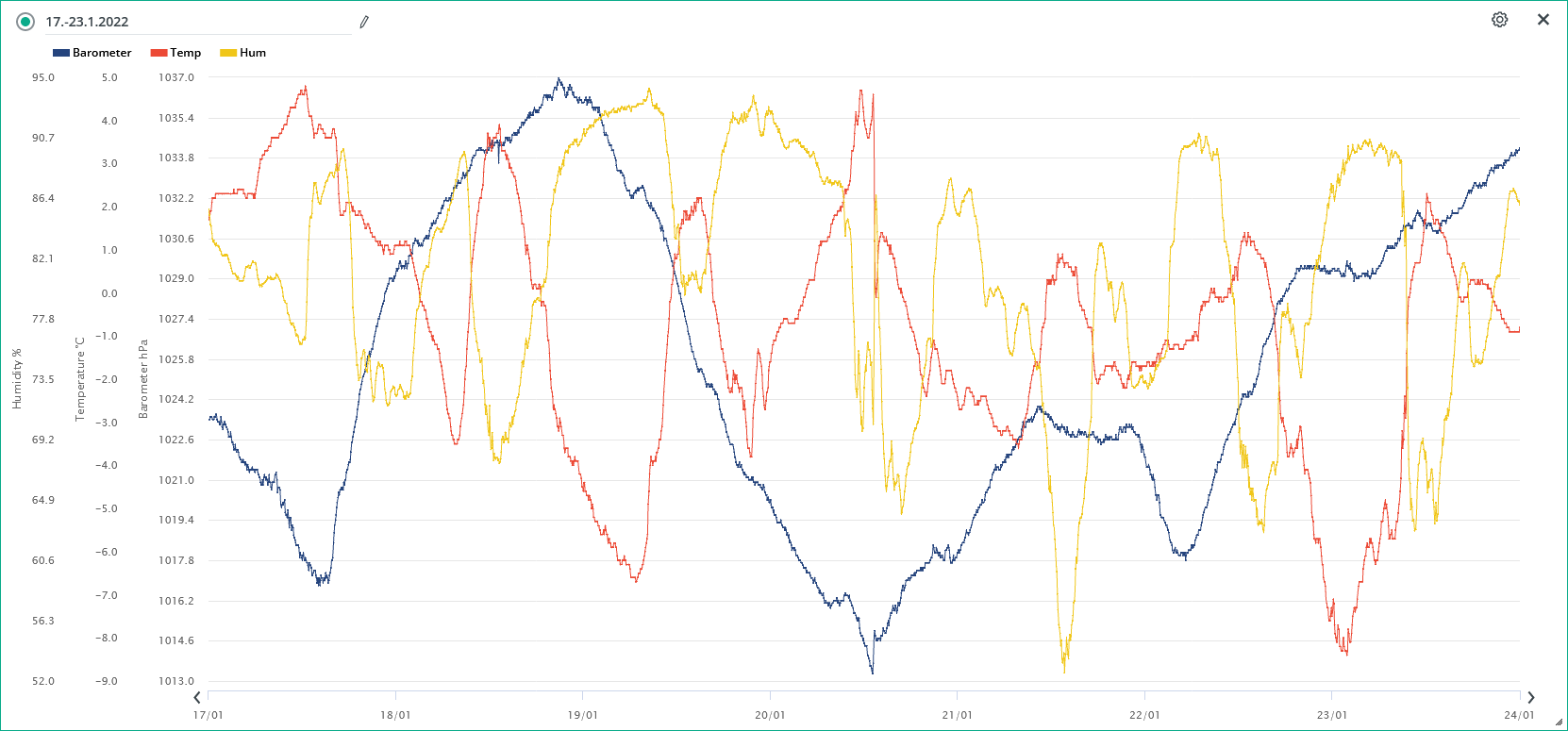
Task: Select the 20/01 date label on the x-axis
Action: tap(770, 715)
